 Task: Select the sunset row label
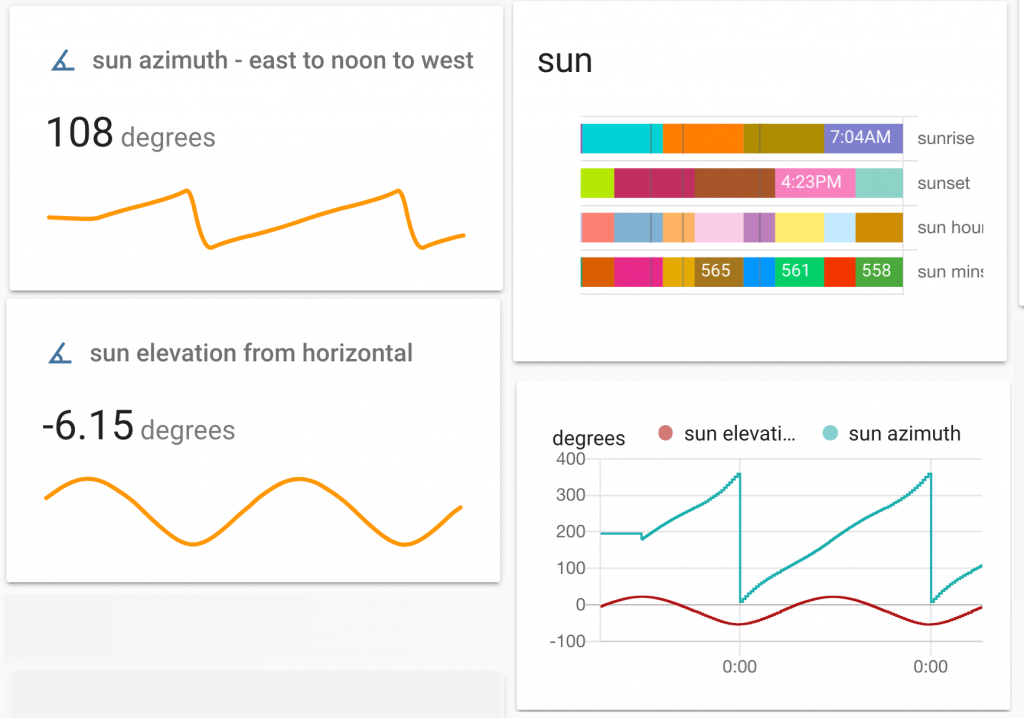(944, 183)
